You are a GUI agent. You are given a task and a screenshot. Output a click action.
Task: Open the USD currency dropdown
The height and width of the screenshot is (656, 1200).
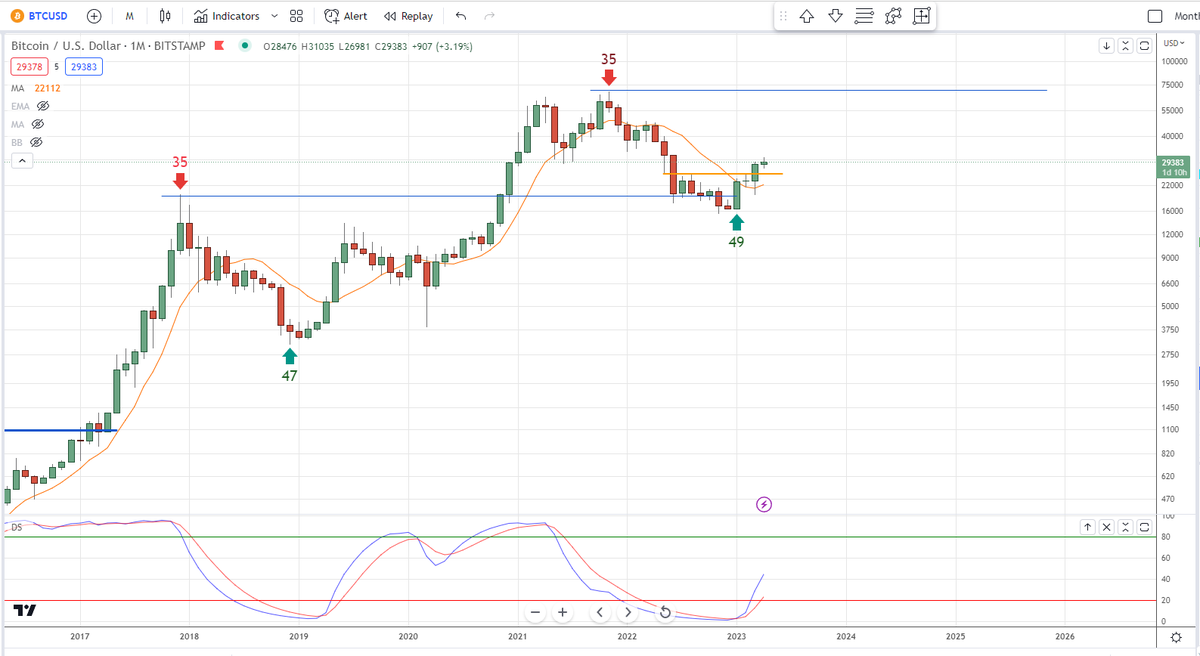1174,43
